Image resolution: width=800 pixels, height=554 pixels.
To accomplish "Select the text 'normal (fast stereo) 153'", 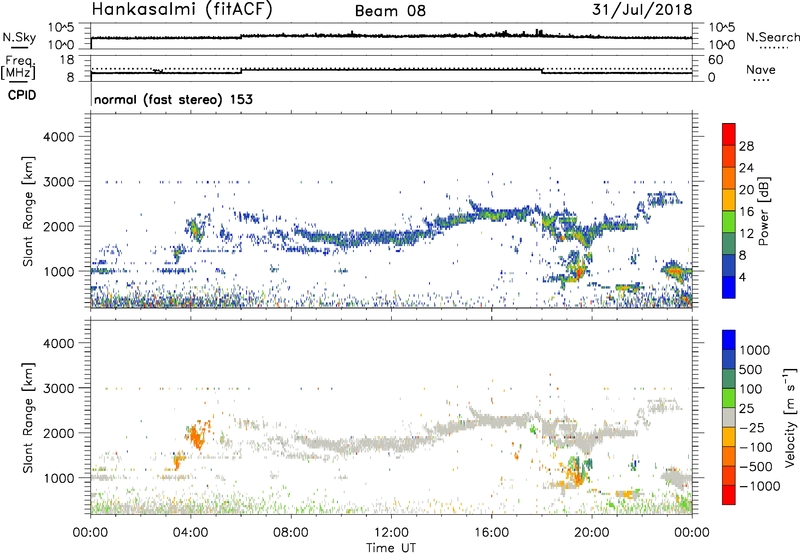I will 173,99.
